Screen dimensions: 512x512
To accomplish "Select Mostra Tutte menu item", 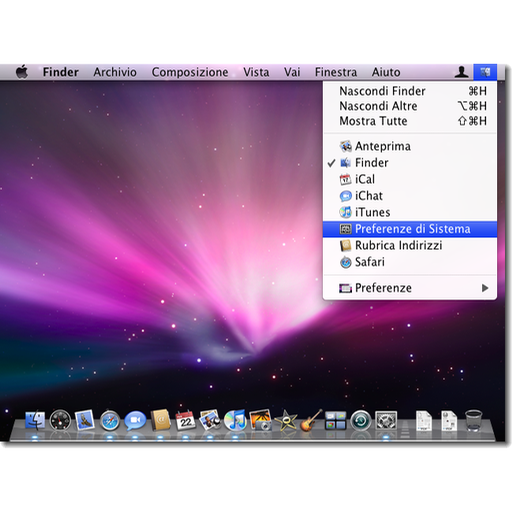I will (x=410, y=121).
